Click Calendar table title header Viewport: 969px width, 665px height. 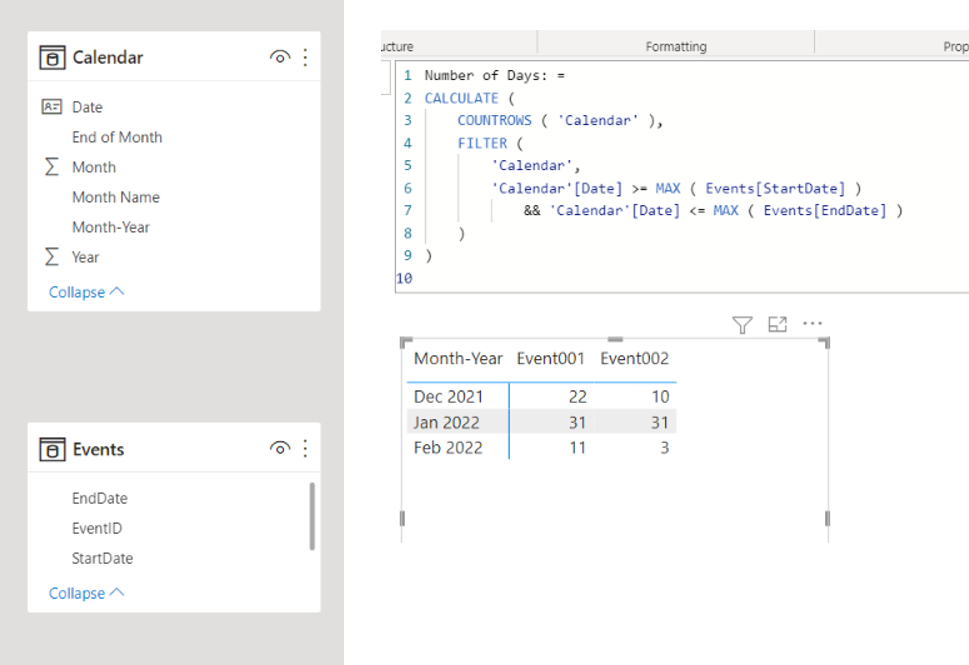tap(108, 57)
